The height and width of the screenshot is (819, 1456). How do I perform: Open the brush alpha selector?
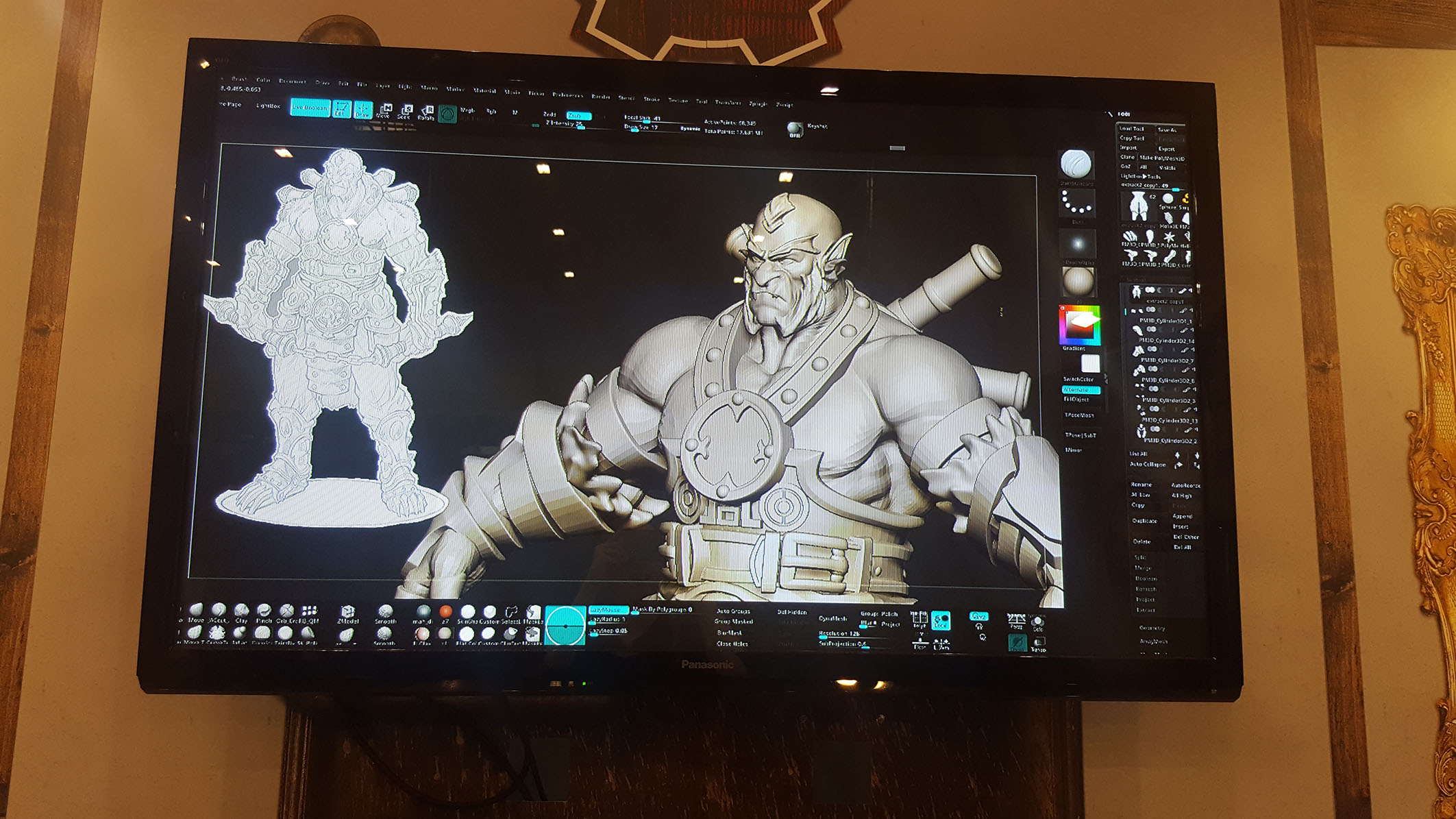(1078, 244)
